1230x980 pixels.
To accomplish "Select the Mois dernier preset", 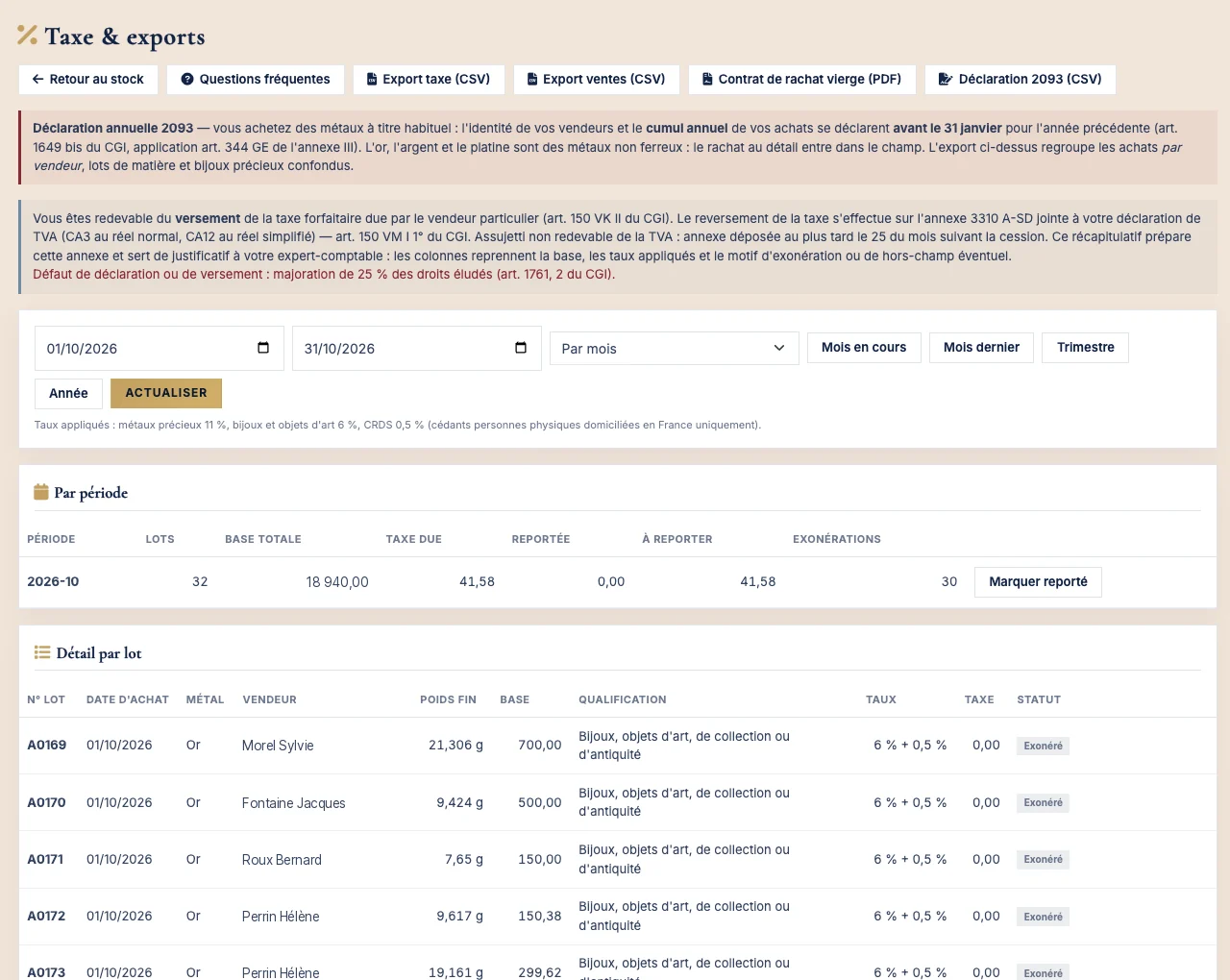I will tap(981, 348).
